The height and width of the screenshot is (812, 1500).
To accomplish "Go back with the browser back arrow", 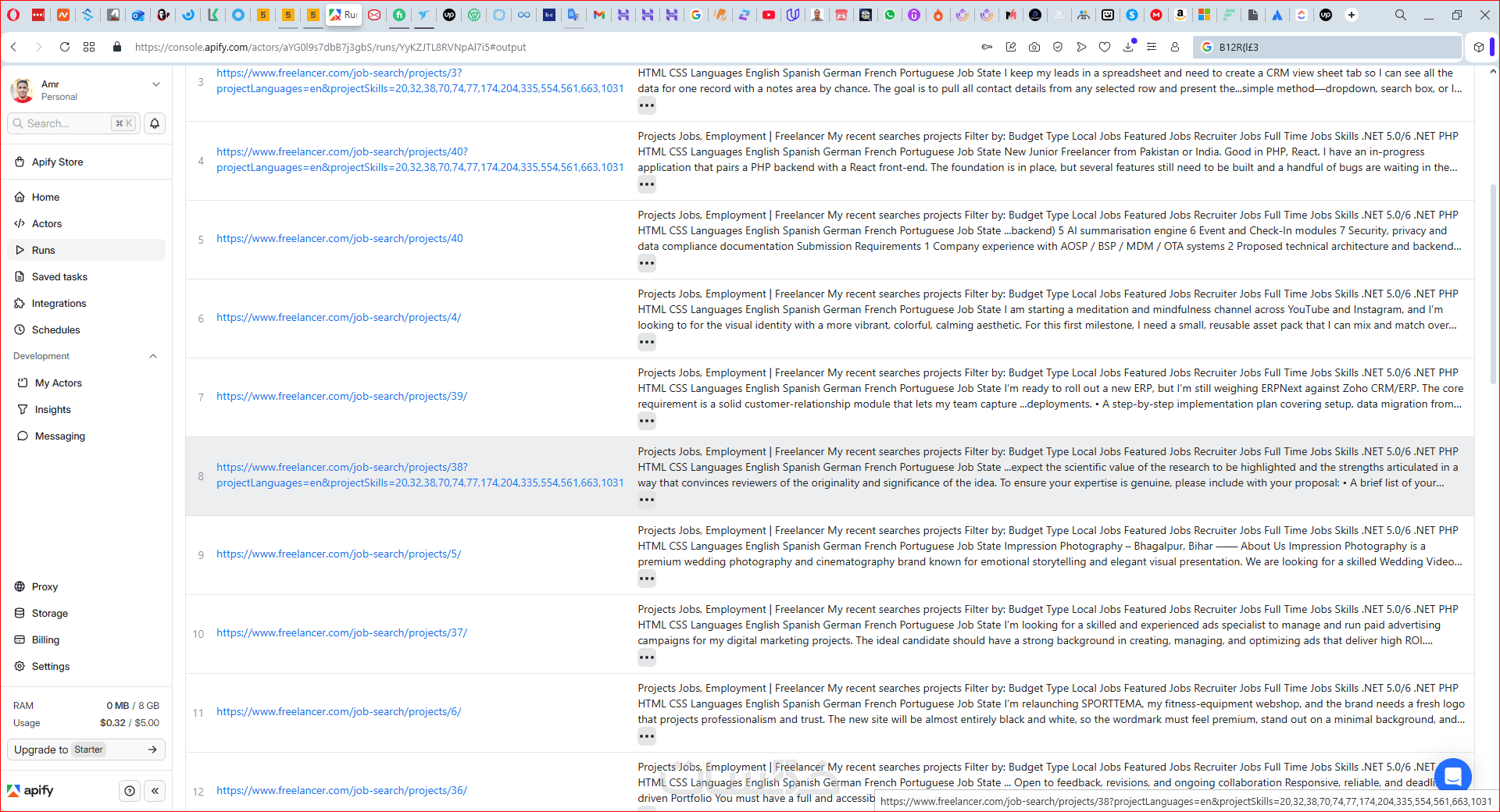I will pos(14,47).
